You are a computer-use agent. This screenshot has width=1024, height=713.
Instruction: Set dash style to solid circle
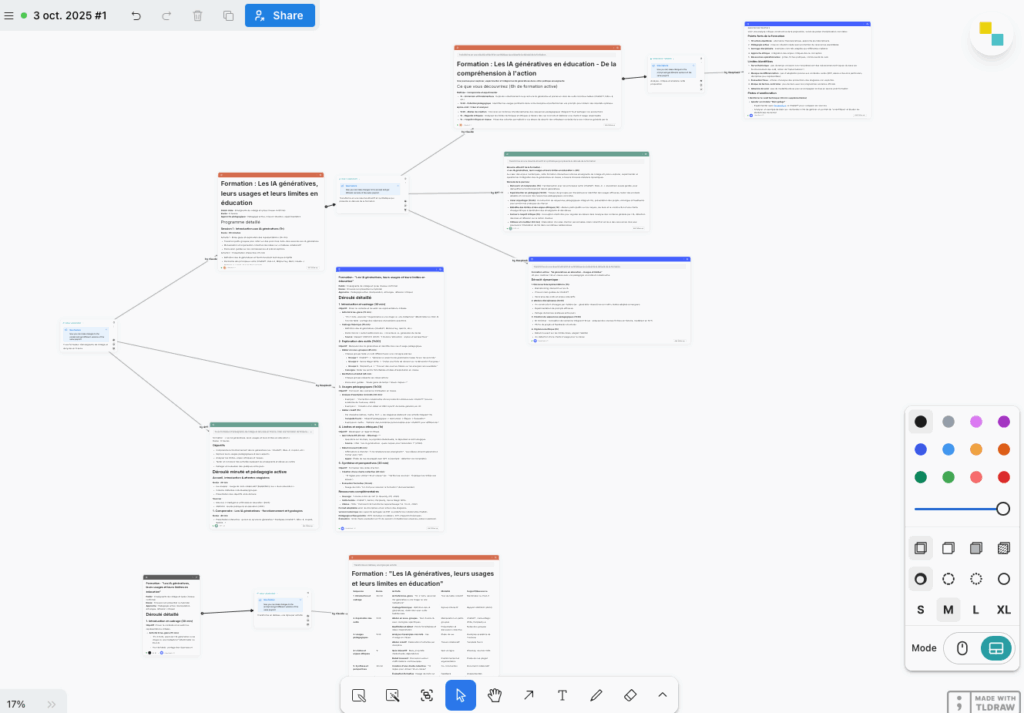(x=1003, y=578)
